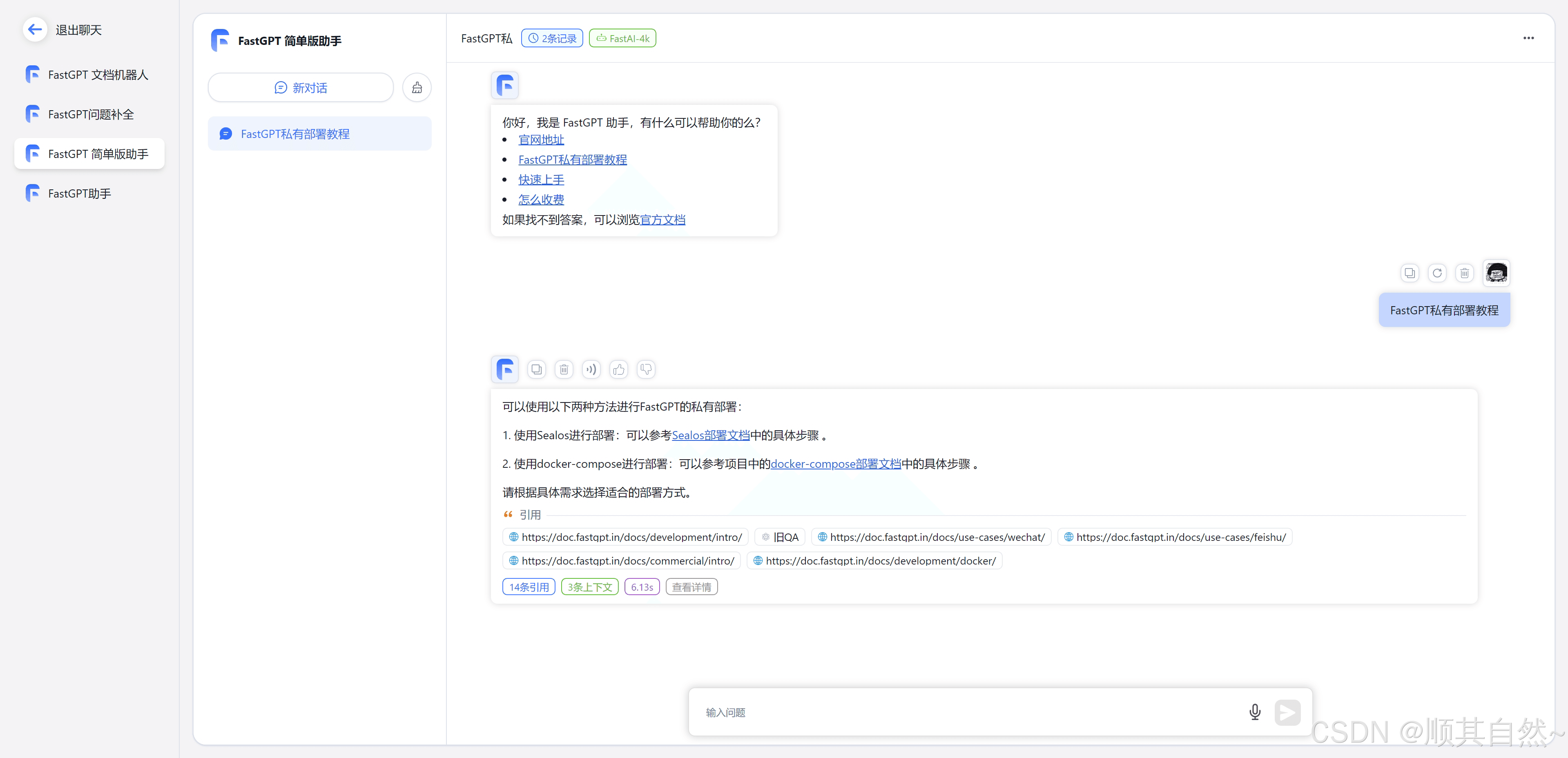Switch to FastGPT 文档机器人 app

click(97, 75)
